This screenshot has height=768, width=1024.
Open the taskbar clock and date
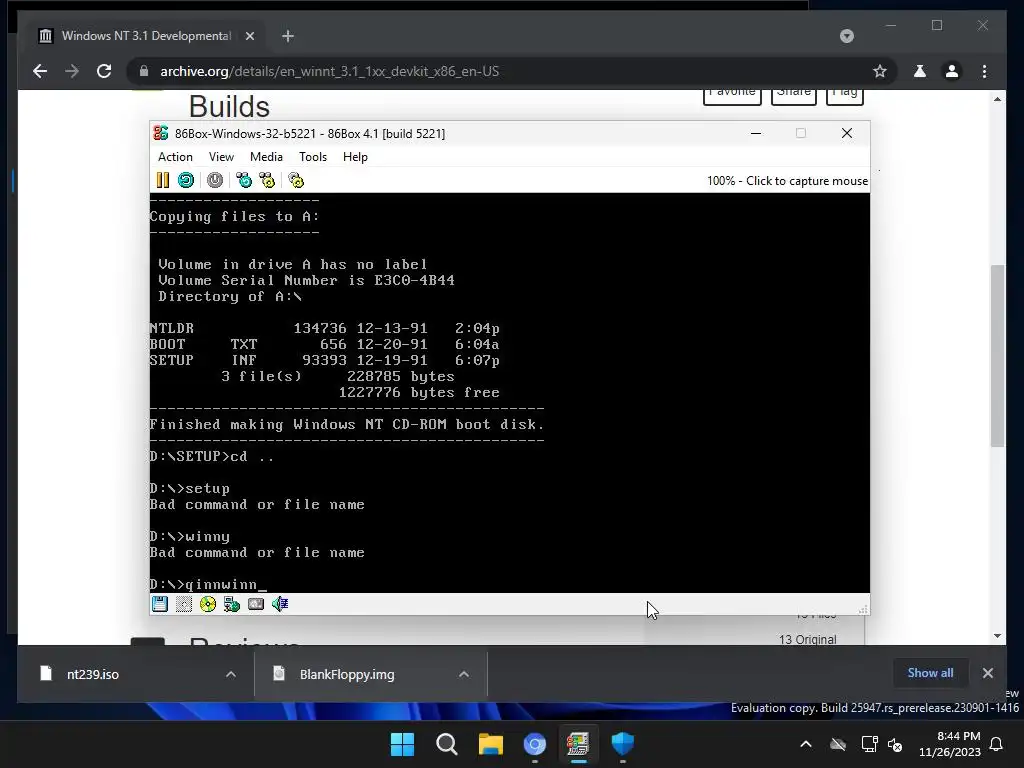tap(950, 744)
